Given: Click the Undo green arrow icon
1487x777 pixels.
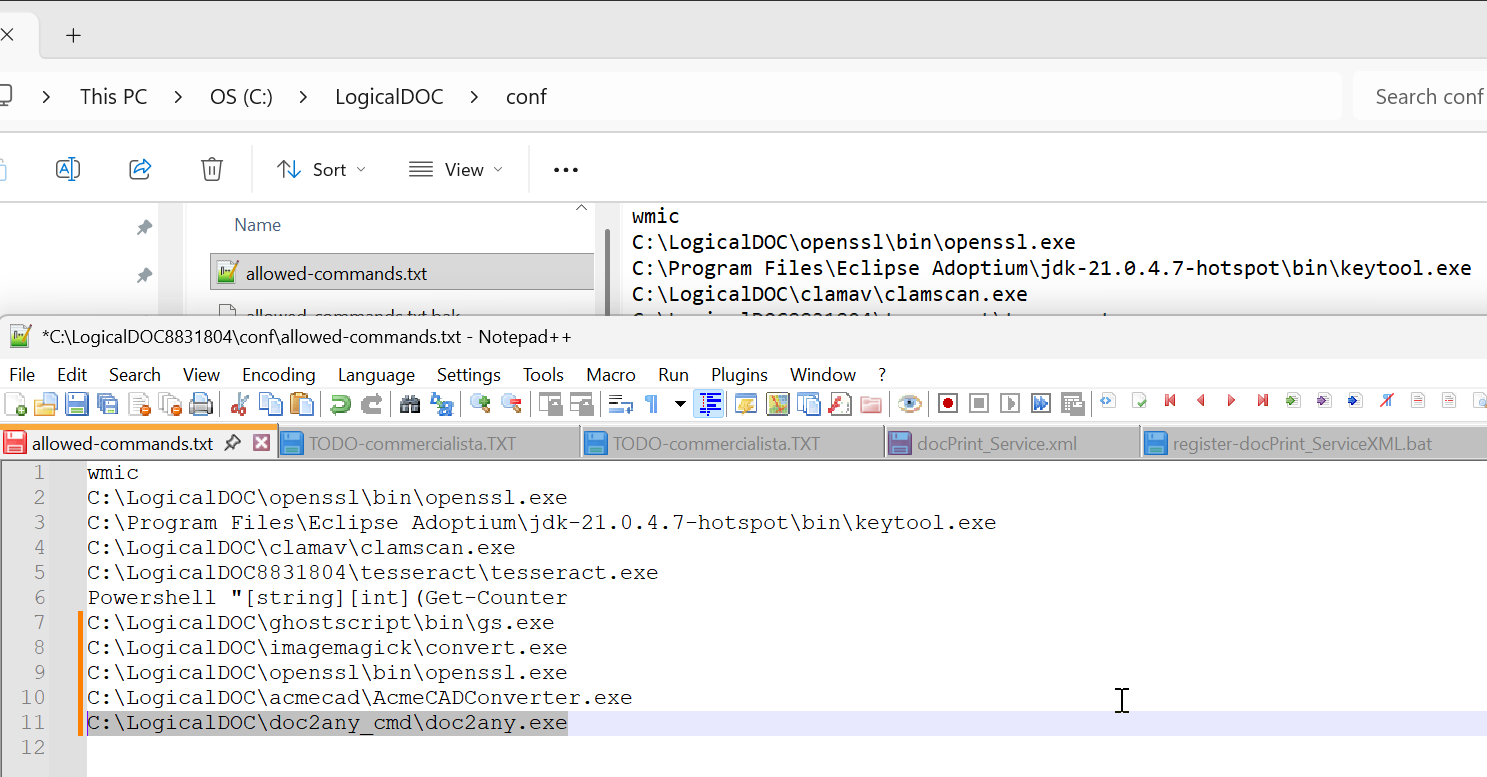Looking at the screenshot, I should [x=340, y=404].
